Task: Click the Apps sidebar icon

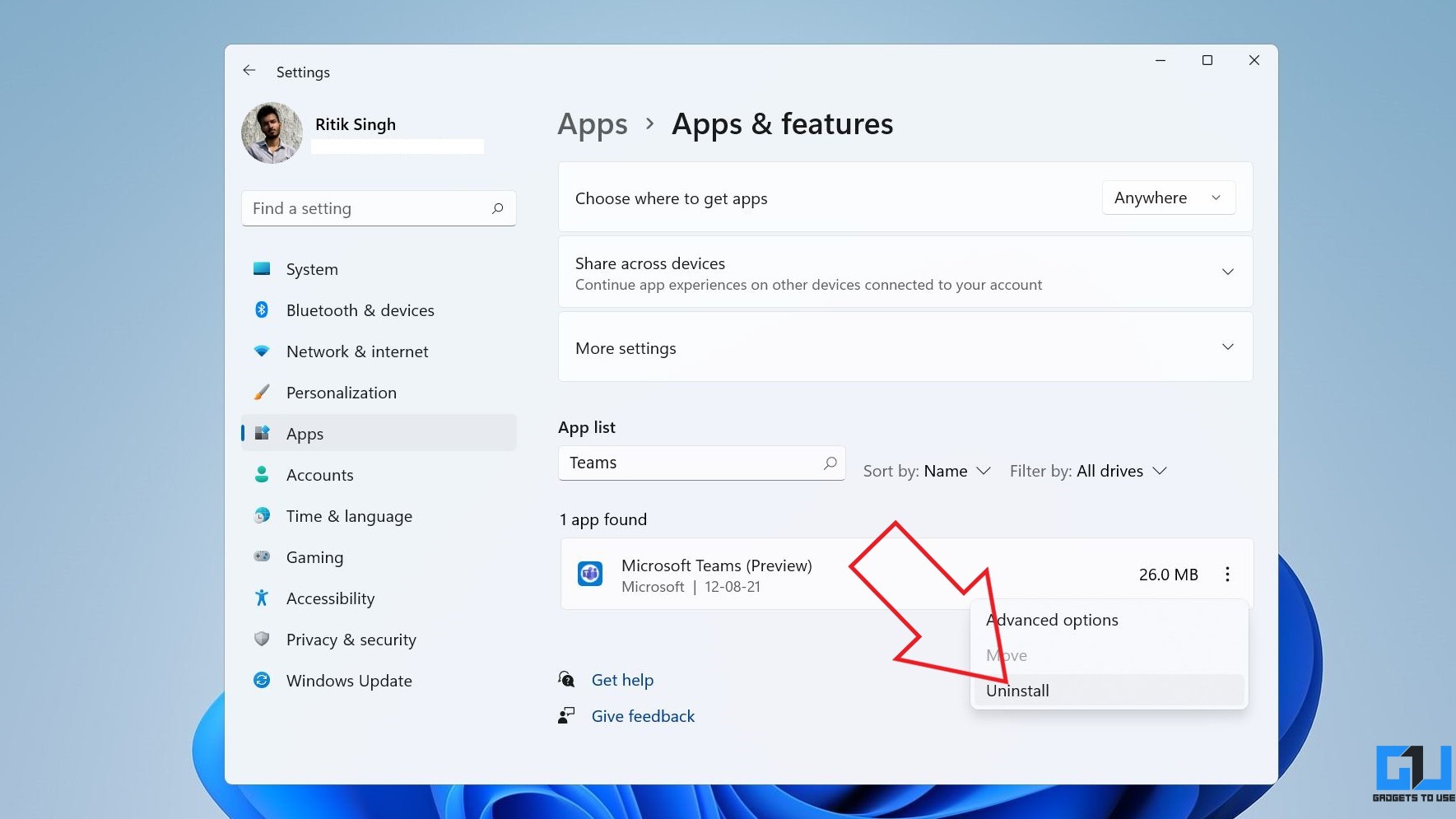Action: pos(262,433)
